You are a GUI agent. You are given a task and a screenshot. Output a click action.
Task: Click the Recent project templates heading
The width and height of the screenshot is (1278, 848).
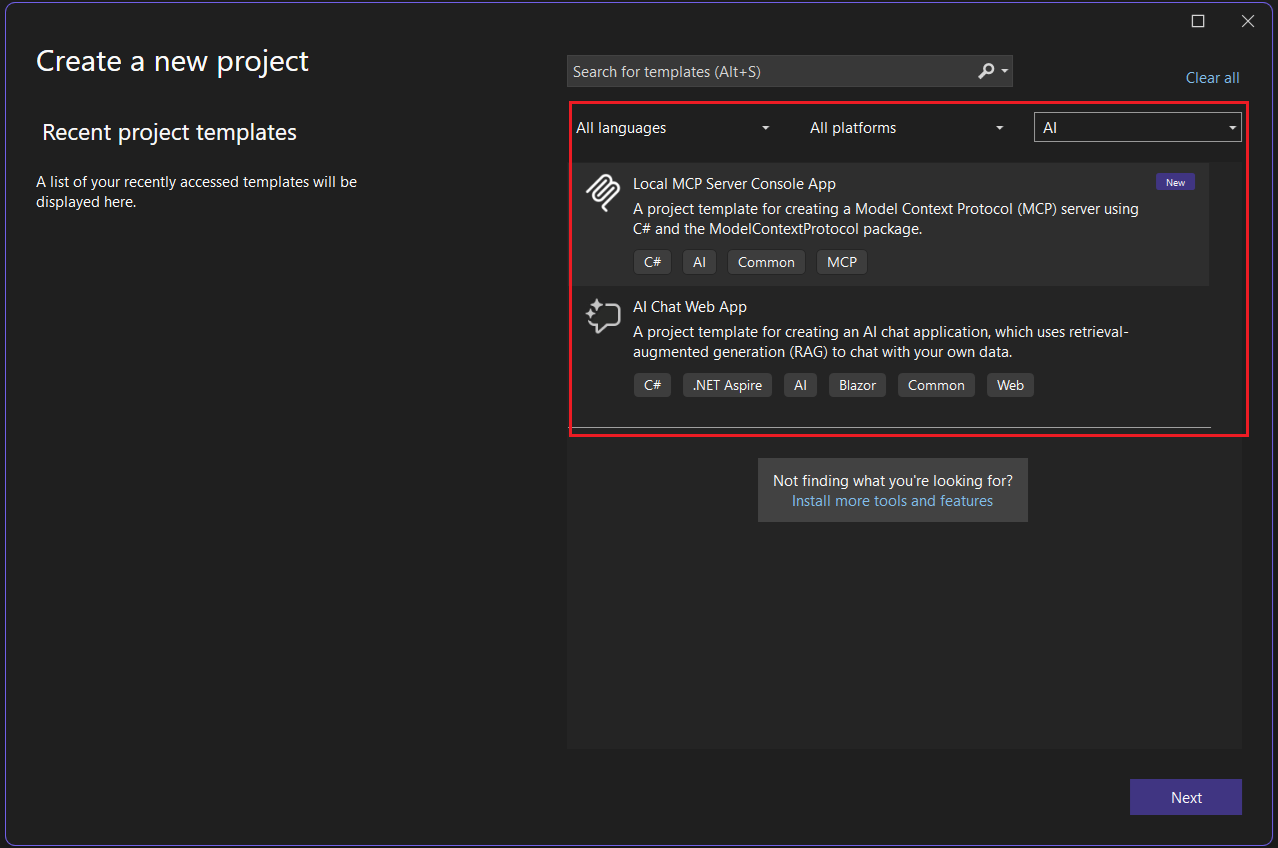(170, 132)
